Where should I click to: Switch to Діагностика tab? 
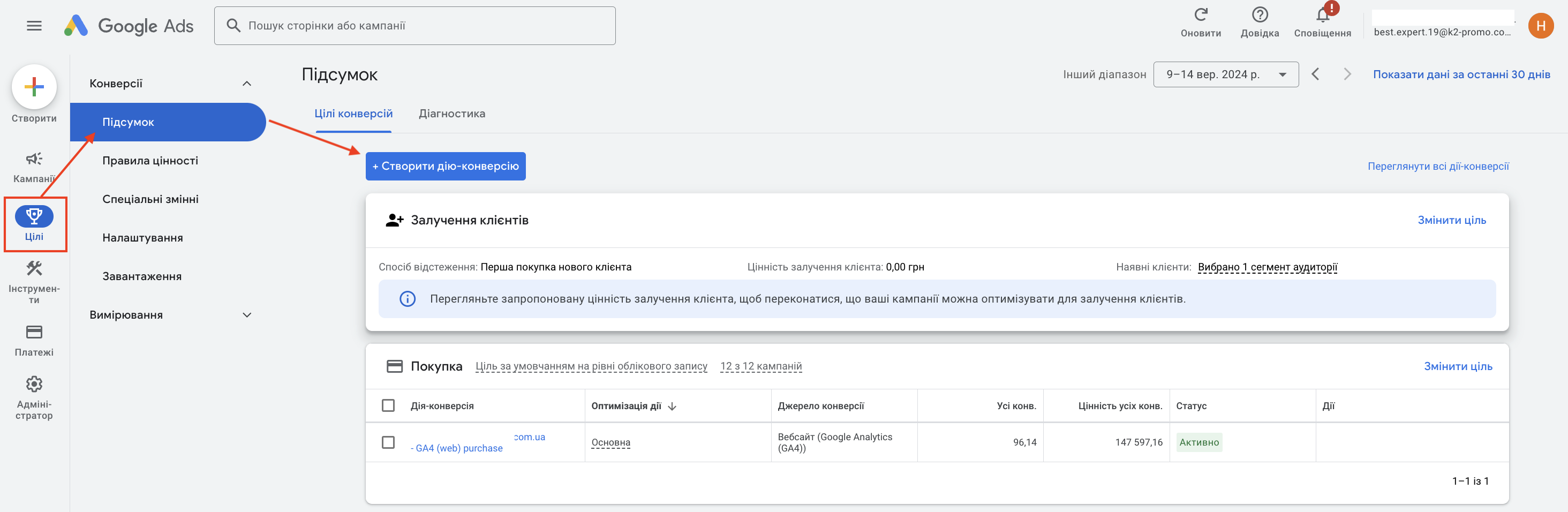click(x=451, y=114)
